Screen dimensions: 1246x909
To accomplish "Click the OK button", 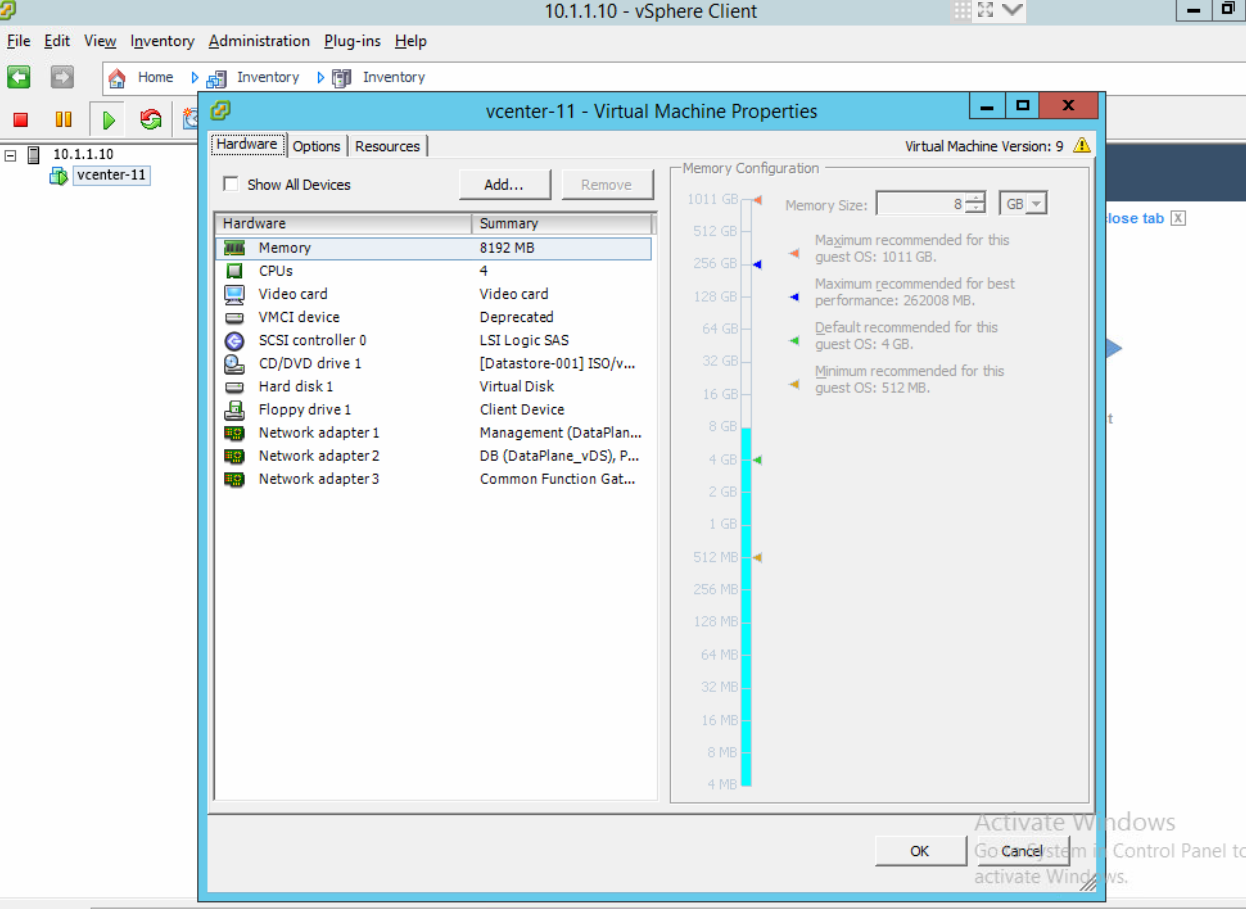I will coord(920,851).
